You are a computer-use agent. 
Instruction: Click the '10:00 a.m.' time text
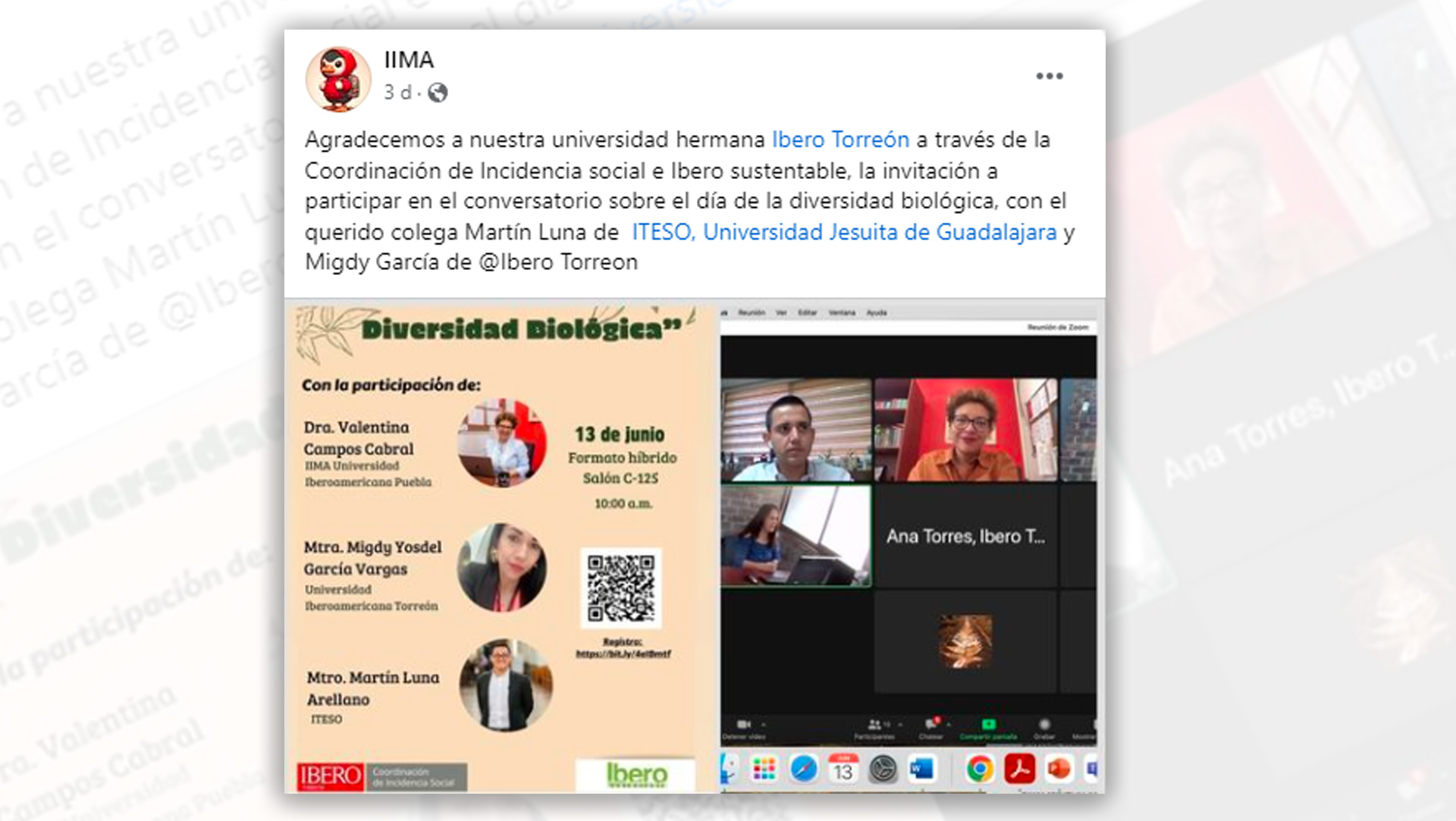point(623,503)
